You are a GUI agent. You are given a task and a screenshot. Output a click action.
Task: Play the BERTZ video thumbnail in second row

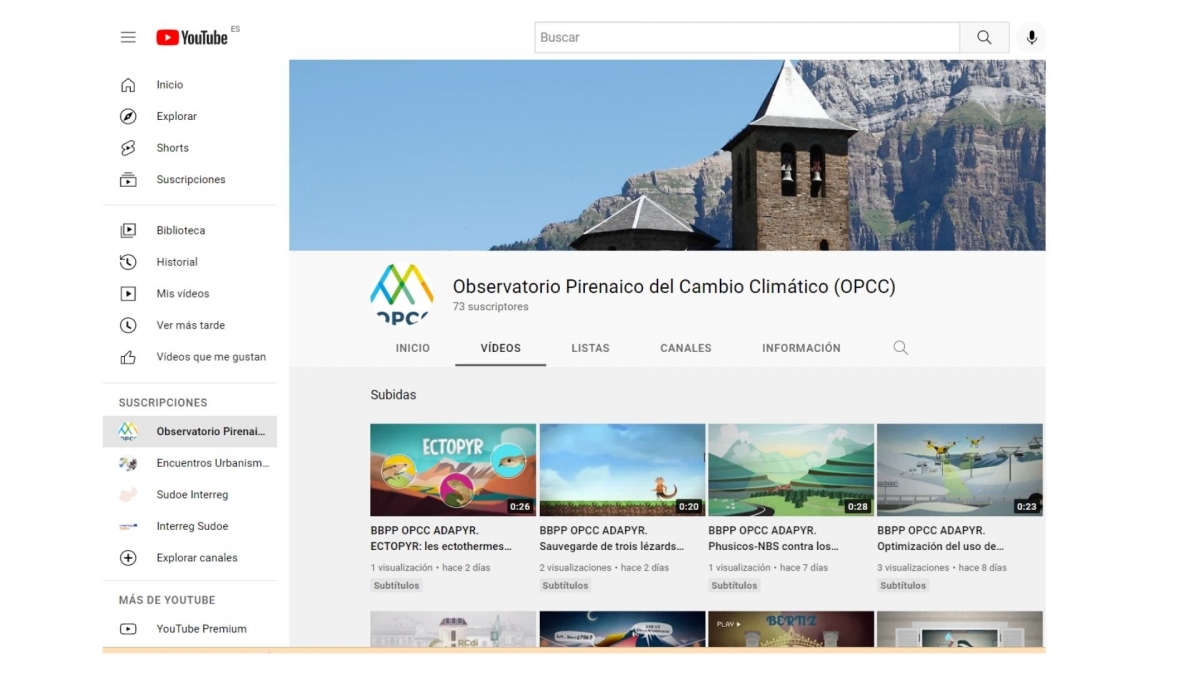[791, 629]
